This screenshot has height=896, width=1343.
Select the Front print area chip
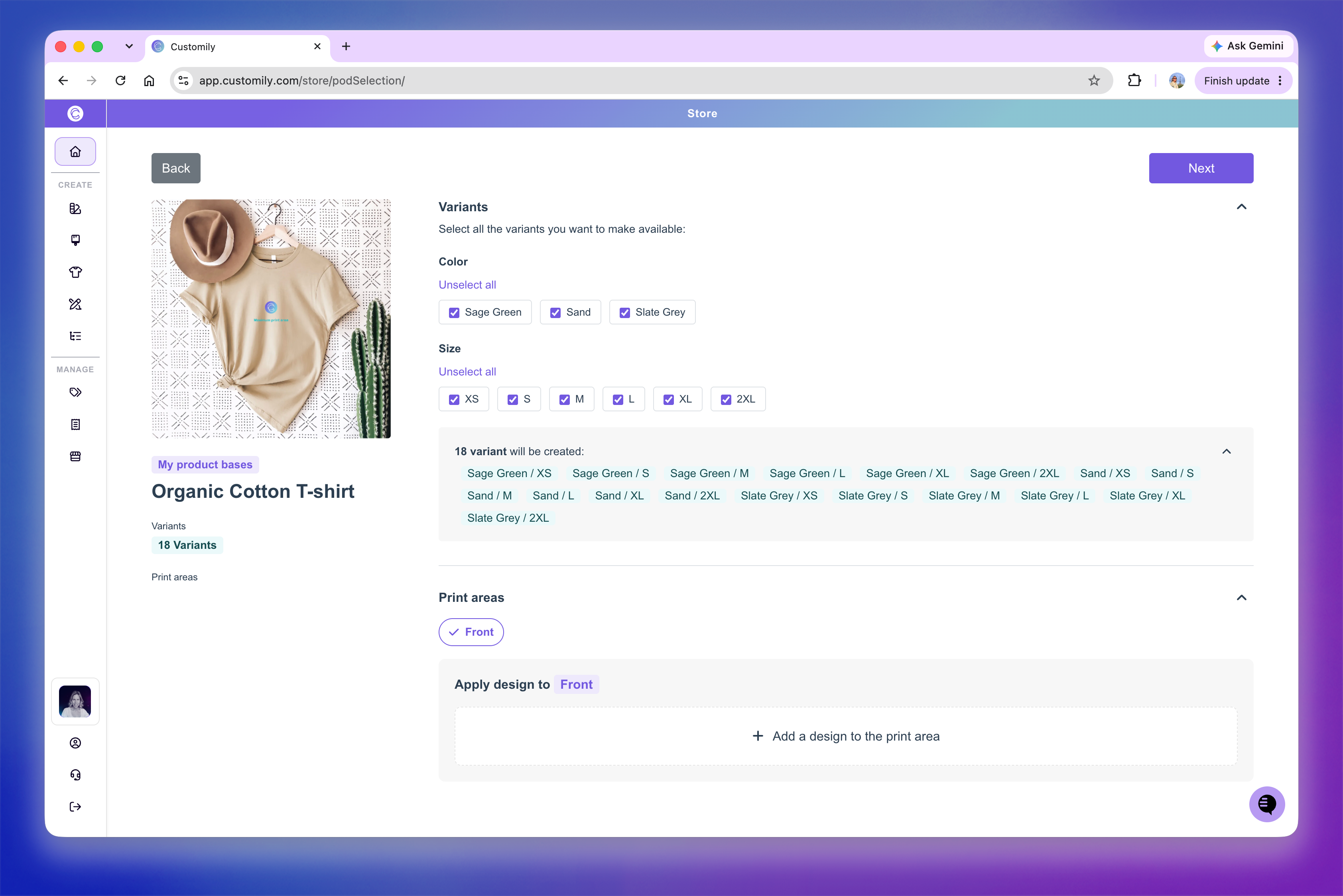pyautogui.click(x=471, y=632)
